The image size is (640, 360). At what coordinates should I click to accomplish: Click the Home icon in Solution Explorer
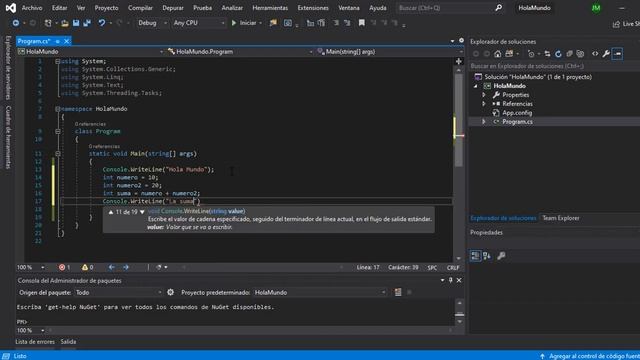(498, 54)
